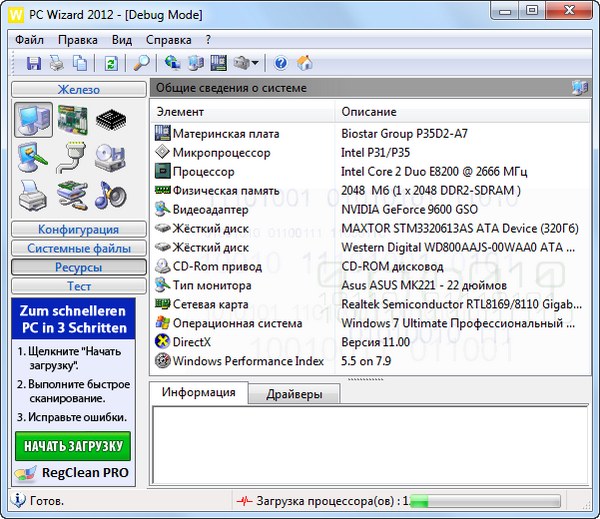Click the Print toolbar icon
This screenshot has width=600, height=519.
point(57,63)
